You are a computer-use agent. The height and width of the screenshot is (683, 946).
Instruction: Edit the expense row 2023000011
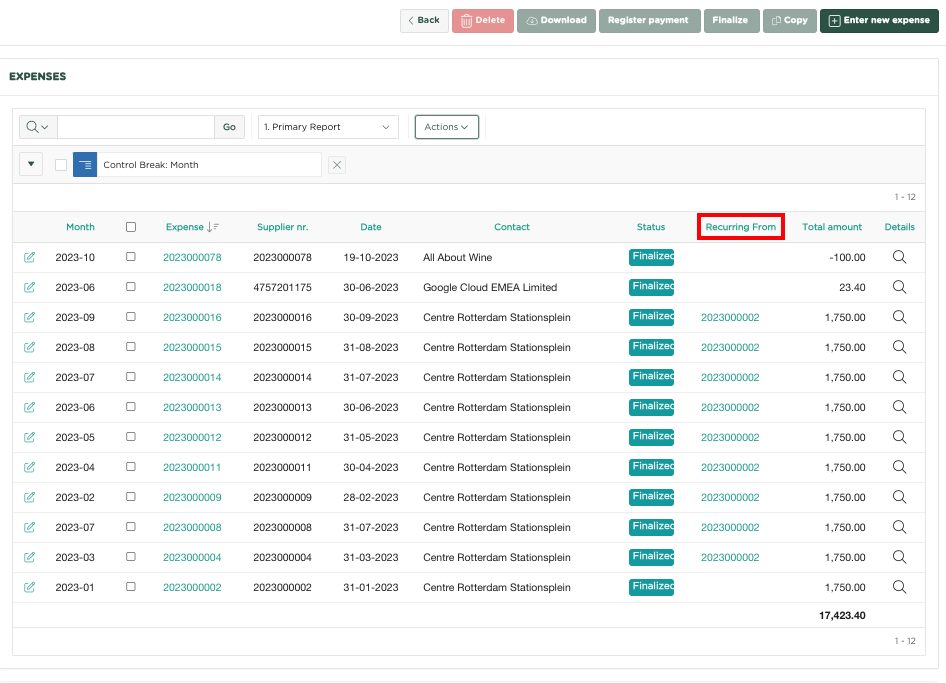click(29, 467)
